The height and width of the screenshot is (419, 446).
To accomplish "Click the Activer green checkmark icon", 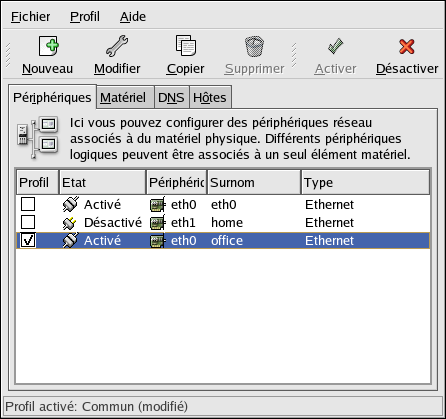I will [x=335, y=46].
